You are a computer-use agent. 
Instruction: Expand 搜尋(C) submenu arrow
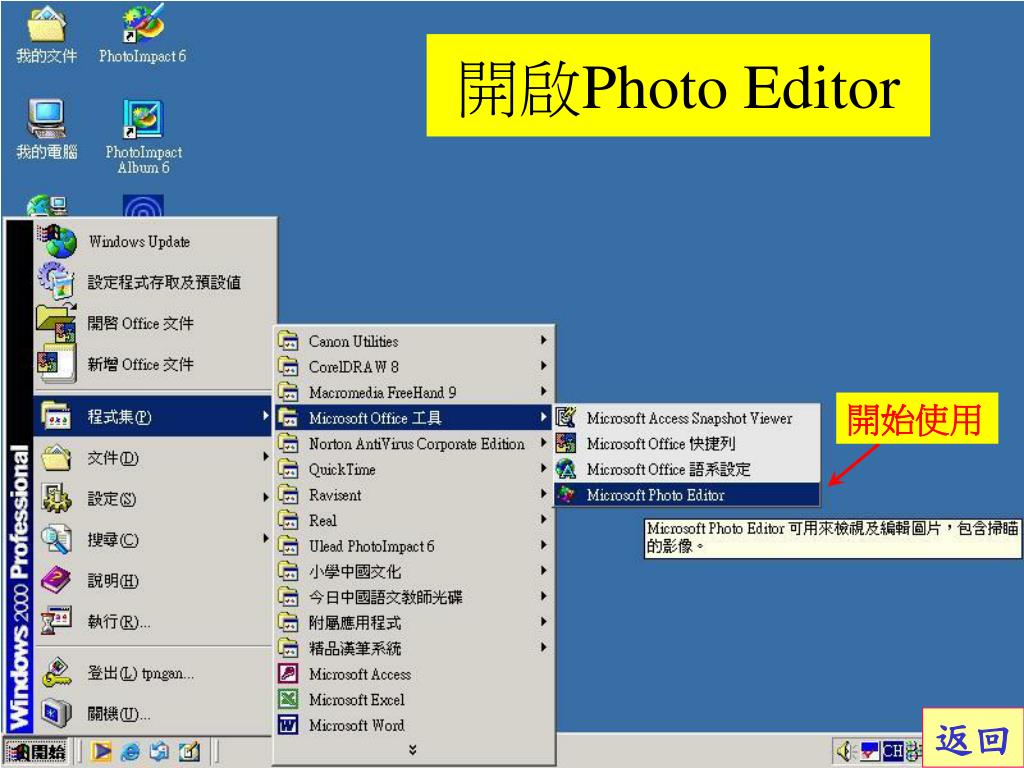point(265,539)
